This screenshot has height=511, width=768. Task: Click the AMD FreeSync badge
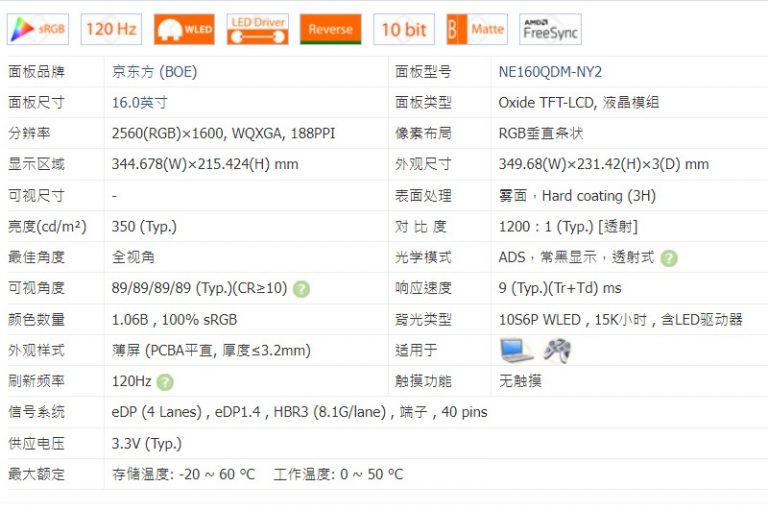pyautogui.click(x=550, y=29)
